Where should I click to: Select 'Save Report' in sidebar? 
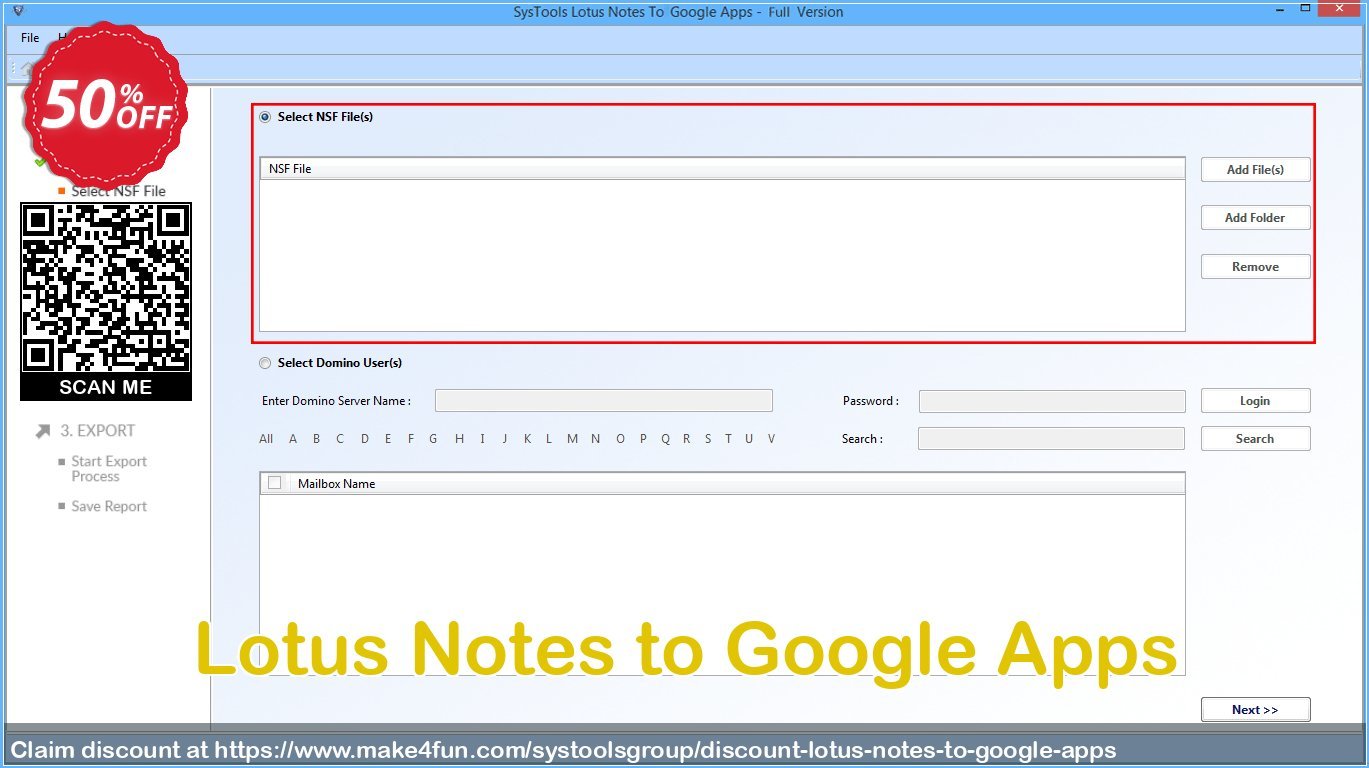[x=109, y=507]
